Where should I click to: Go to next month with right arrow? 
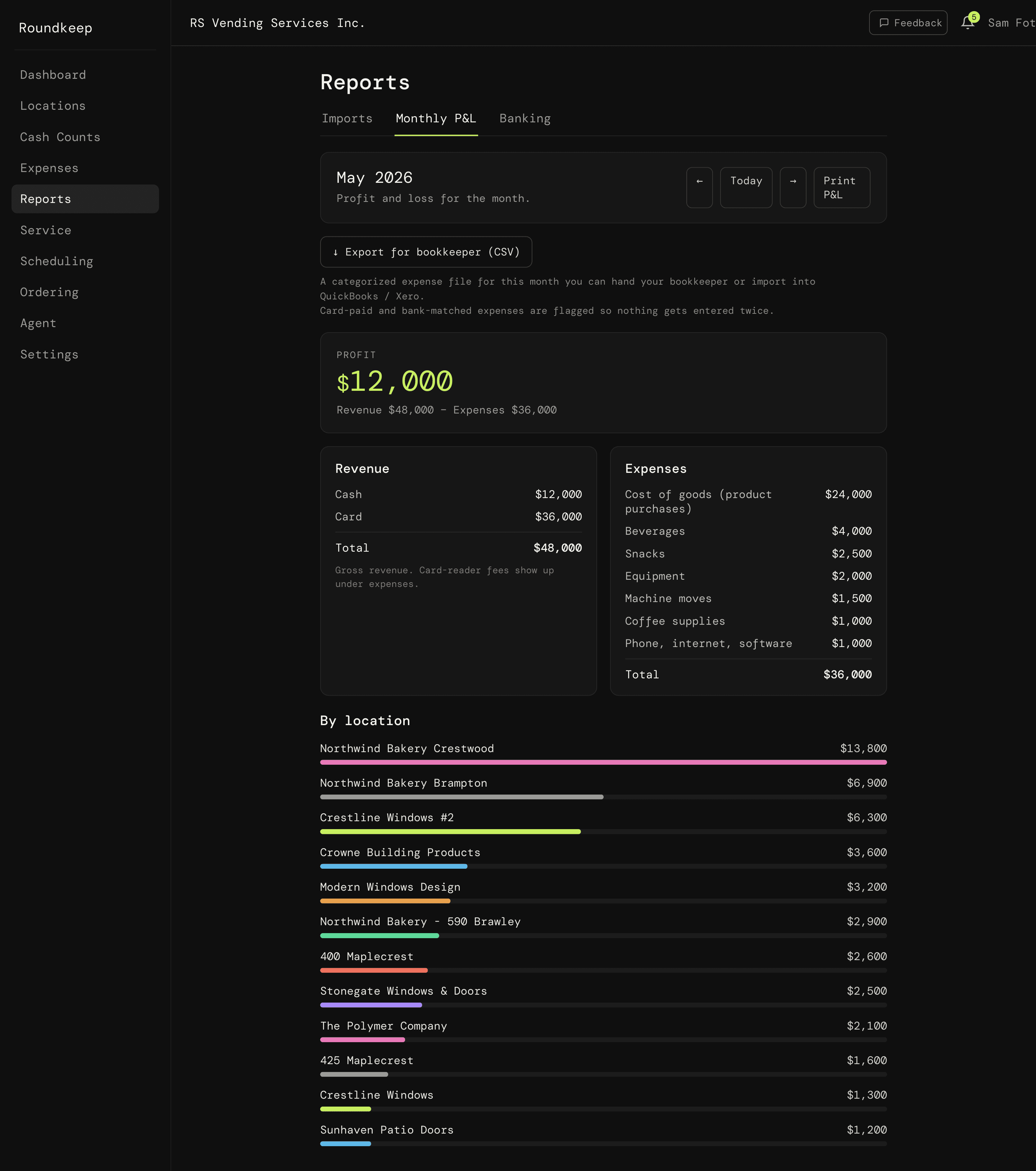tap(792, 187)
